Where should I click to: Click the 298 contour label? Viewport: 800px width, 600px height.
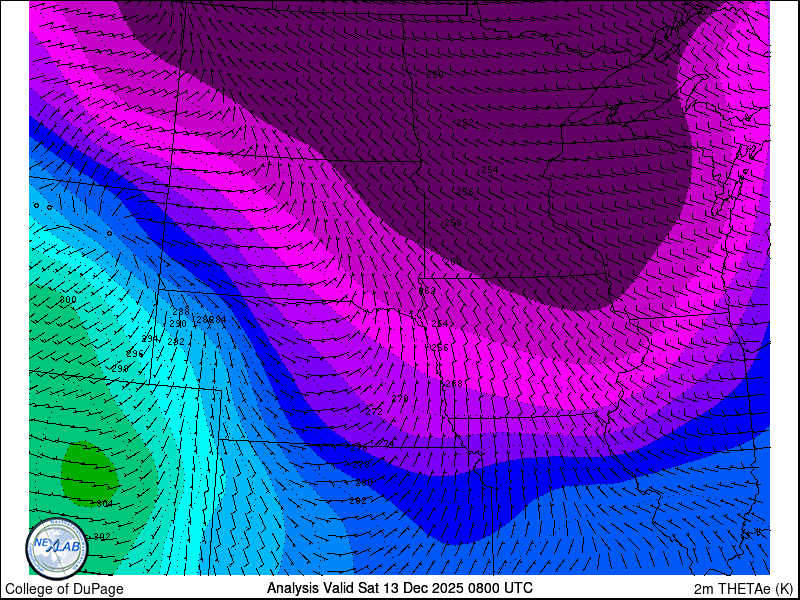120,368
